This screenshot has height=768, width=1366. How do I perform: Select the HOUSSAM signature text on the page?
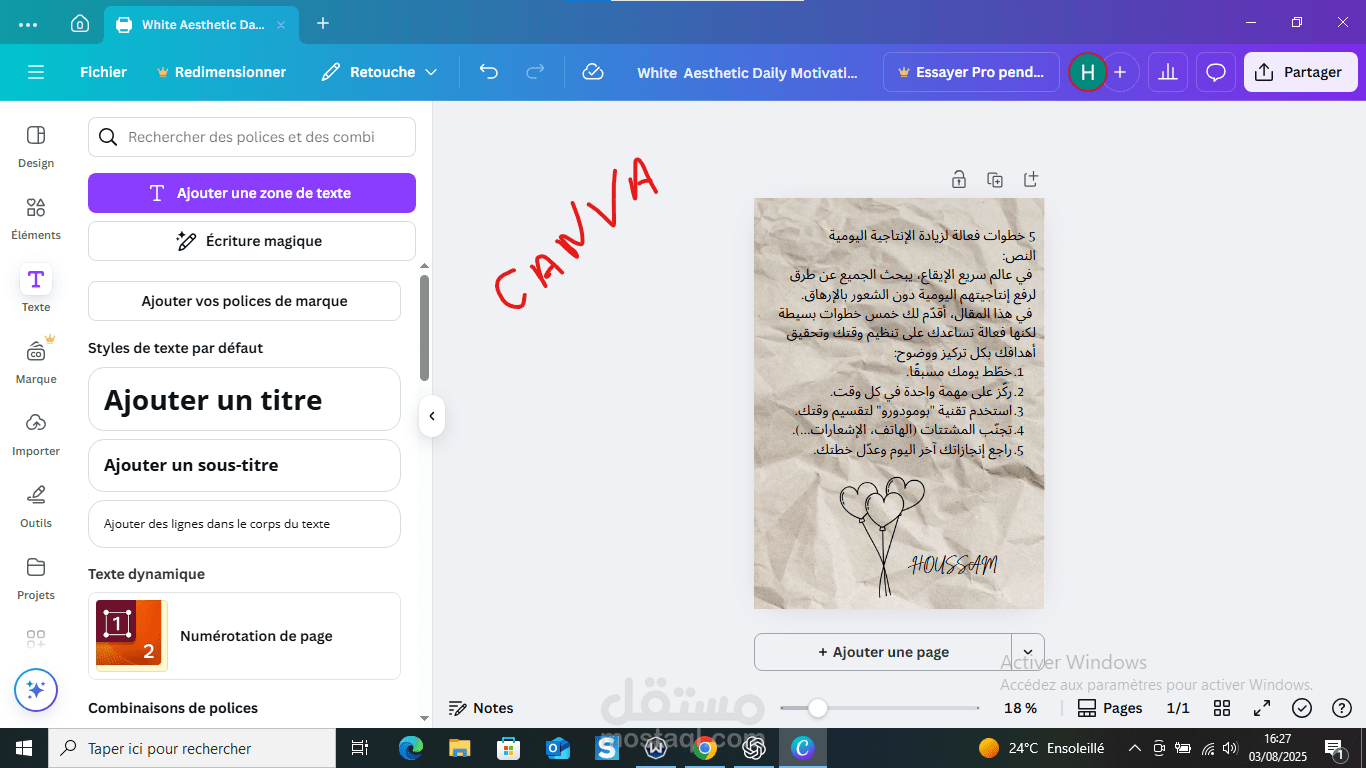tap(952, 565)
